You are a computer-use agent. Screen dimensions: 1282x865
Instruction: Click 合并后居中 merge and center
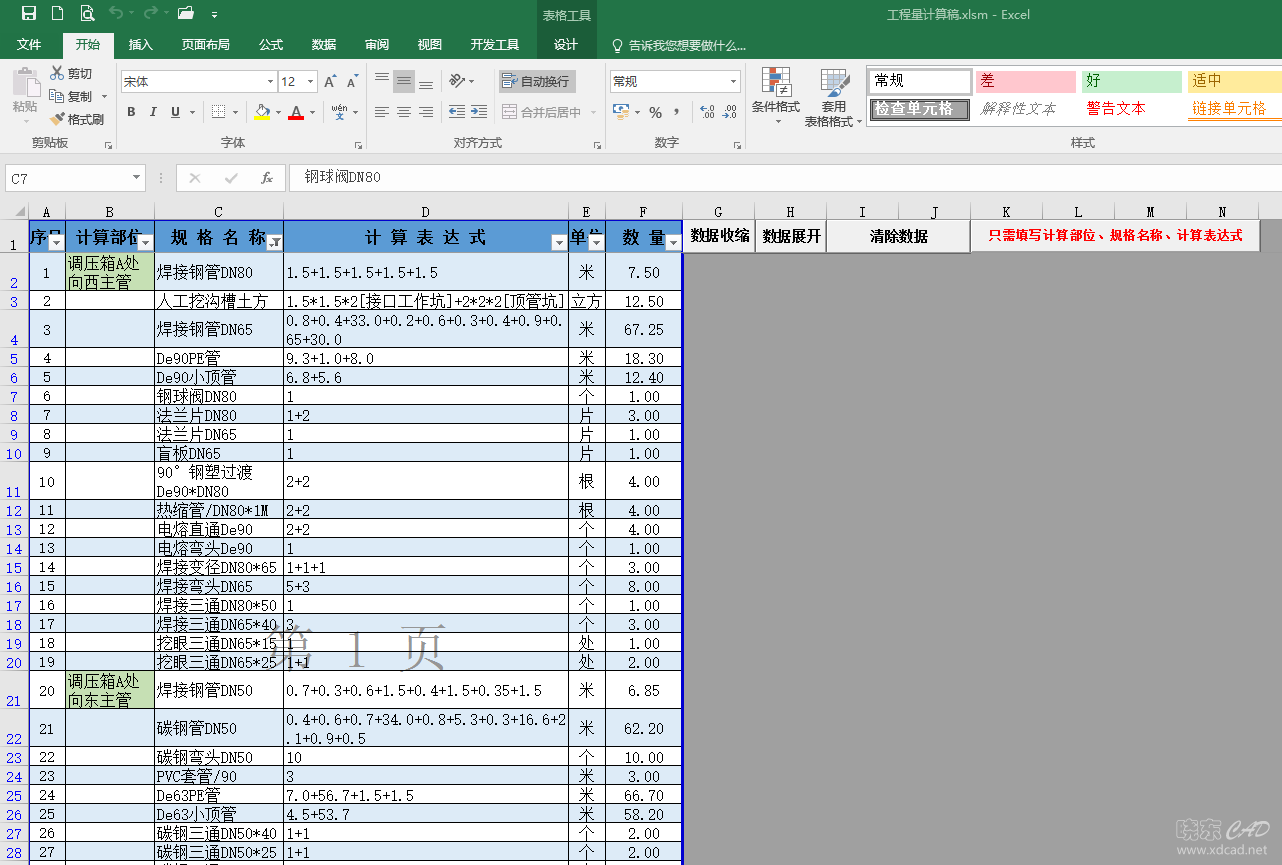[x=542, y=112]
